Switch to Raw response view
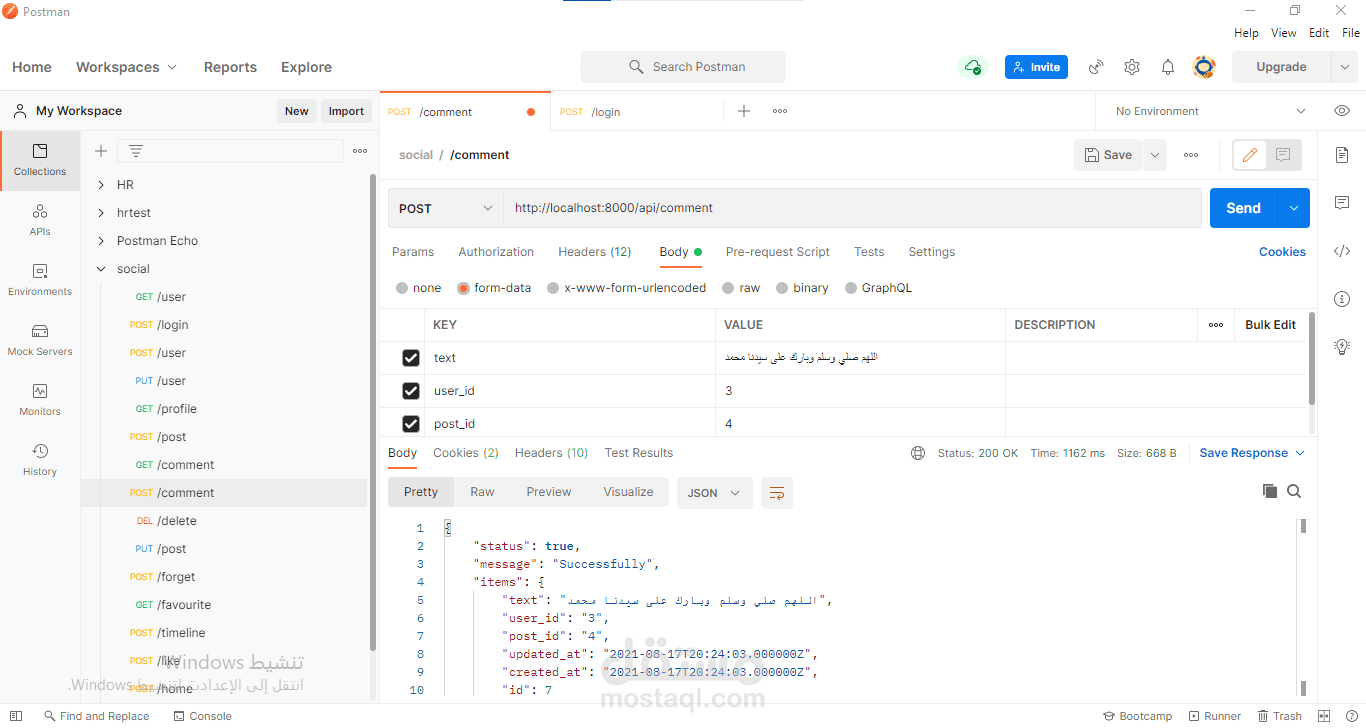 point(482,492)
